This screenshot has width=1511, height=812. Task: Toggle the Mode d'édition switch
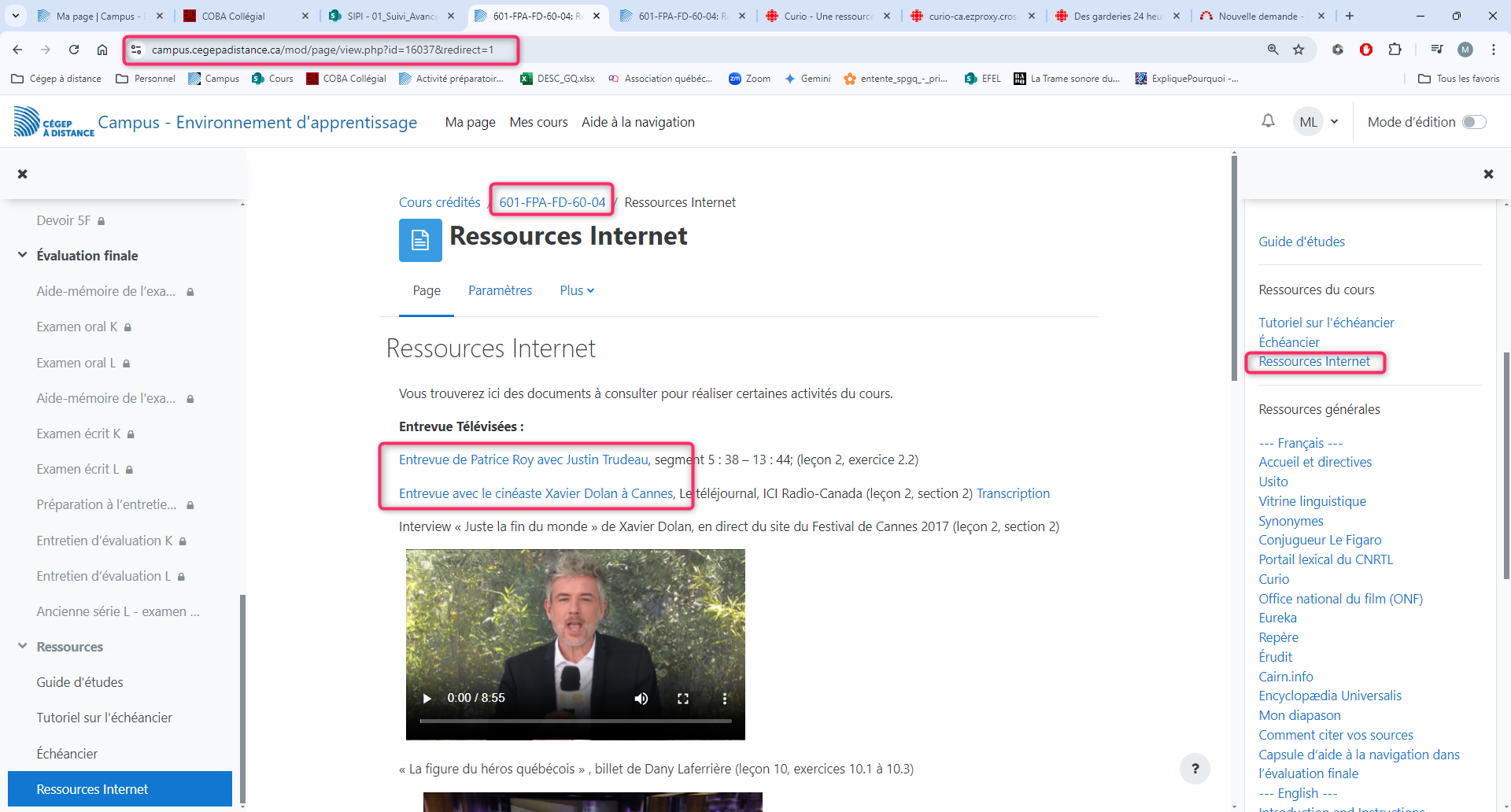1473,122
